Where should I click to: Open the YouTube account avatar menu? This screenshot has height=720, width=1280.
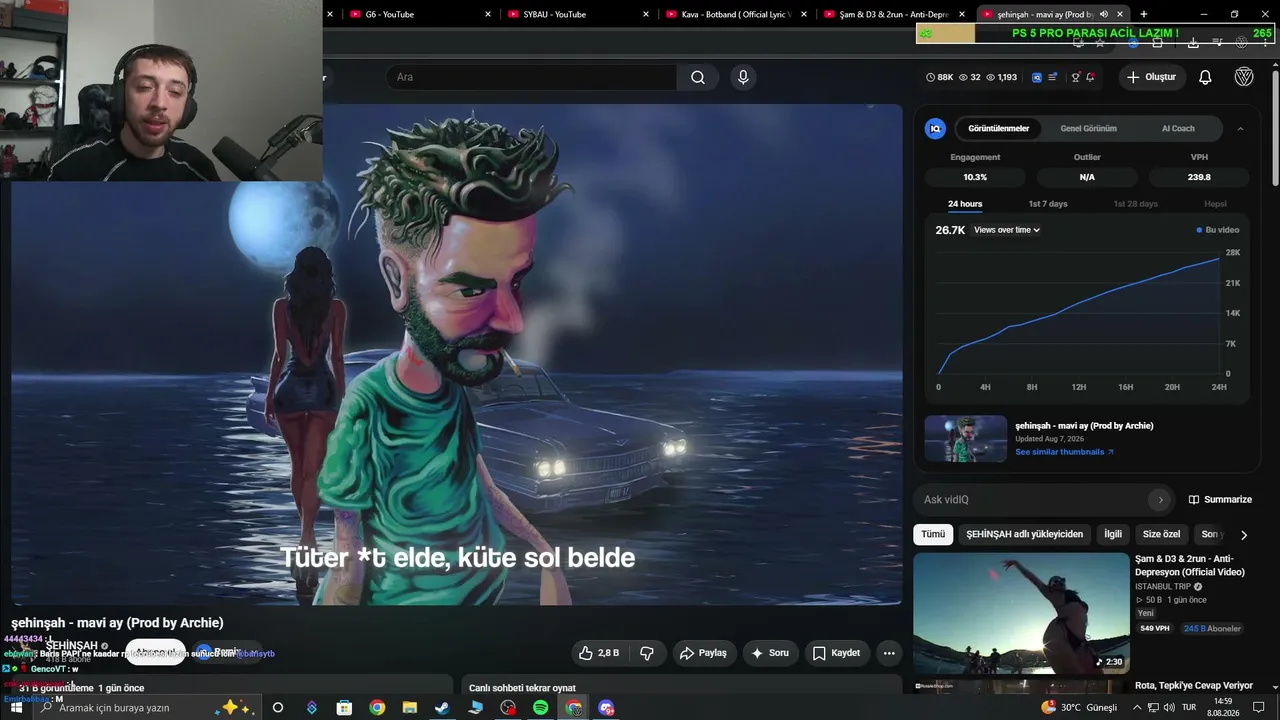point(1244,77)
